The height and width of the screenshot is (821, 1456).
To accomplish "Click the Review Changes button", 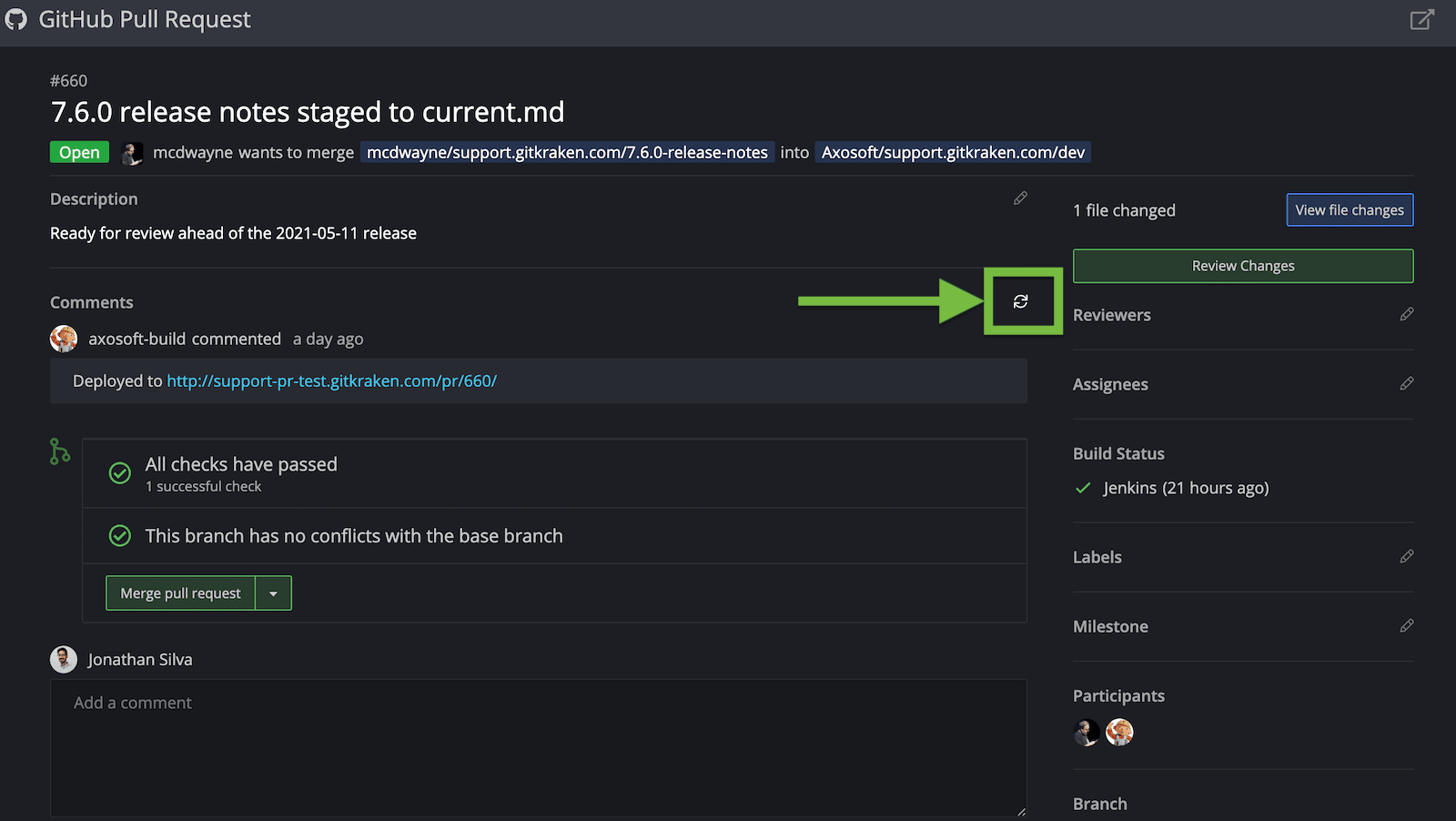I will 1242,266.
